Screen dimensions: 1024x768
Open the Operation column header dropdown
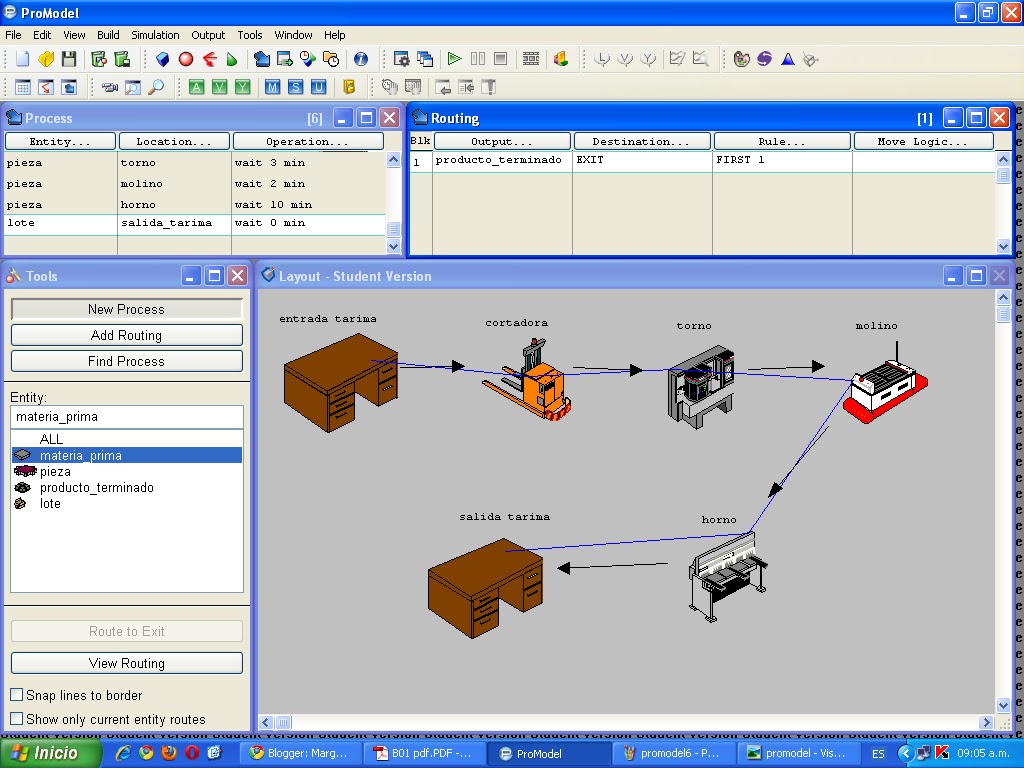point(308,140)
